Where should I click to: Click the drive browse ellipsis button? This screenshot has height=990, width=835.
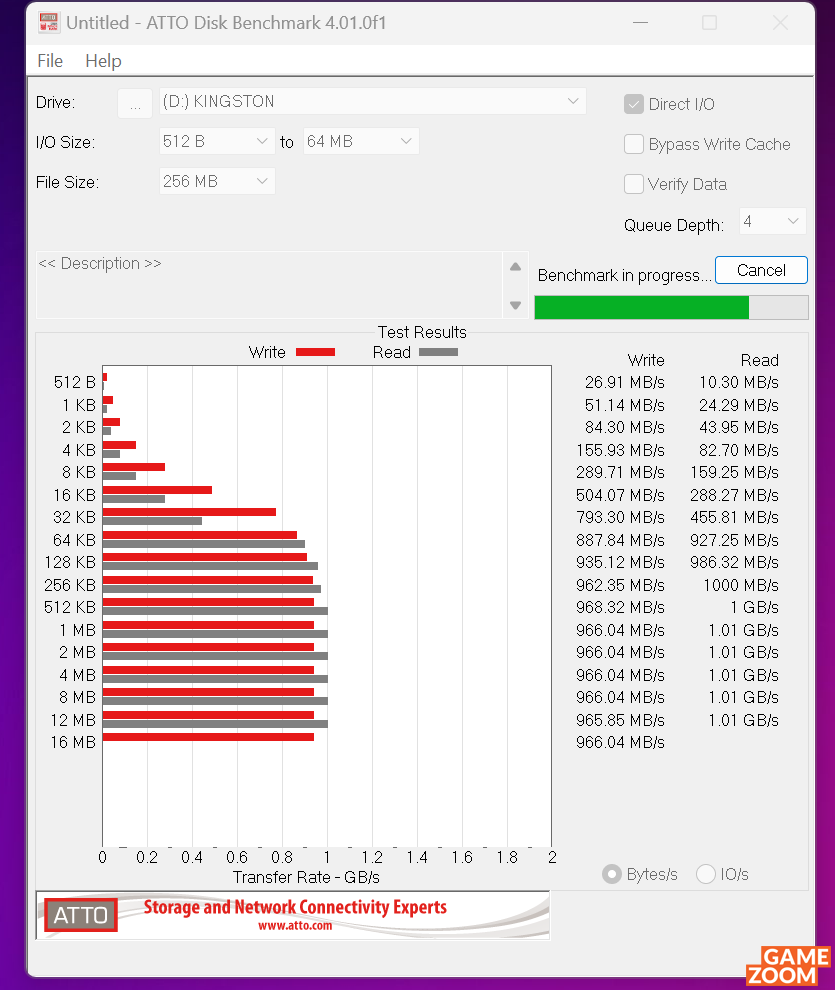point(135,103)
